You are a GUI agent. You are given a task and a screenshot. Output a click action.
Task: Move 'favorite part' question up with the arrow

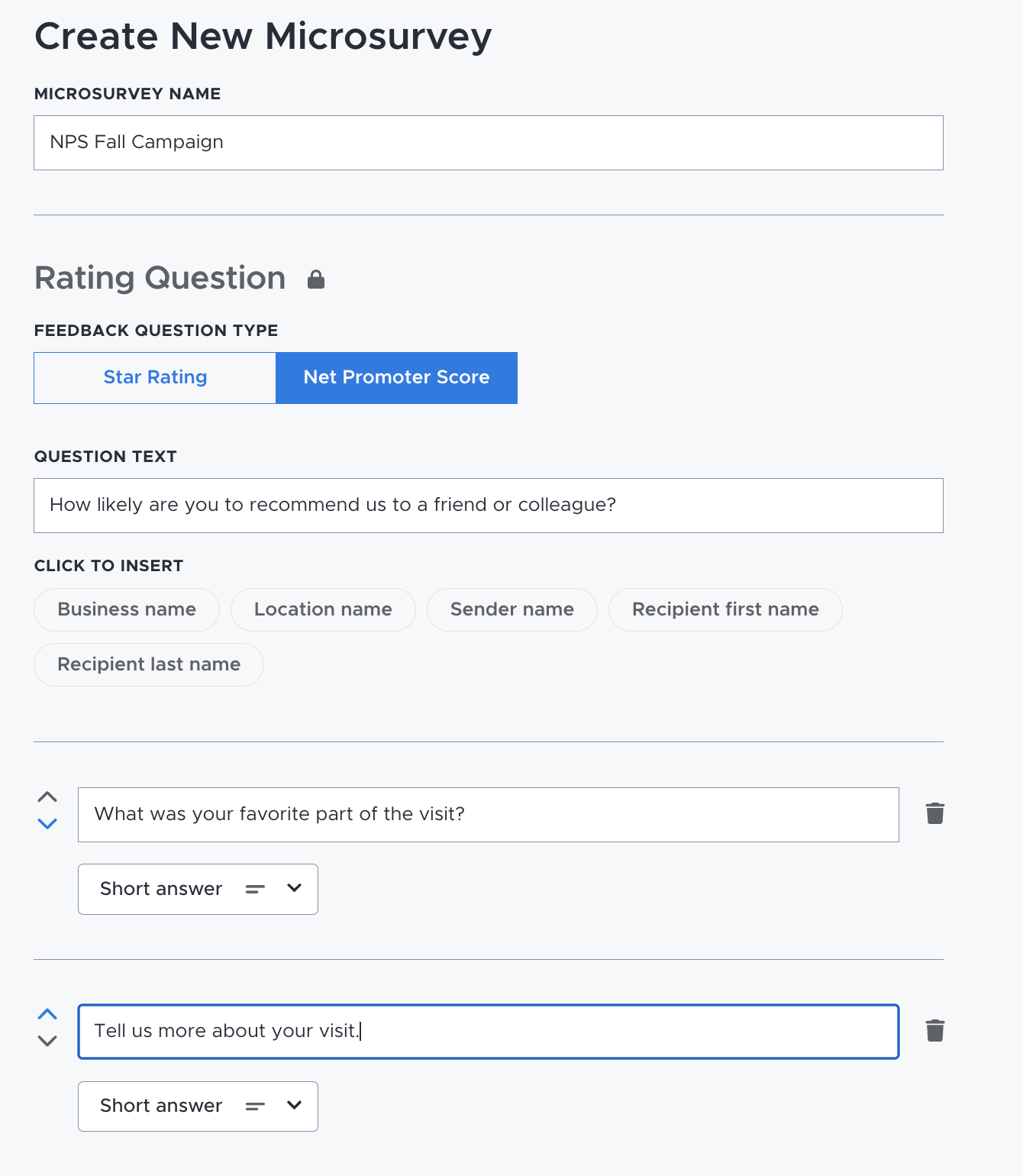pyautogui.click(x=47, y=797)
